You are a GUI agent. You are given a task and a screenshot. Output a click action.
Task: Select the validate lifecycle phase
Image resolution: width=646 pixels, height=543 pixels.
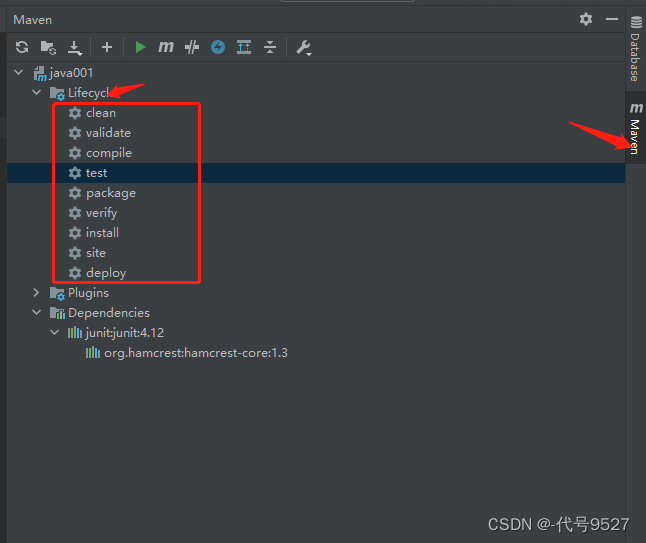point(100,133)
